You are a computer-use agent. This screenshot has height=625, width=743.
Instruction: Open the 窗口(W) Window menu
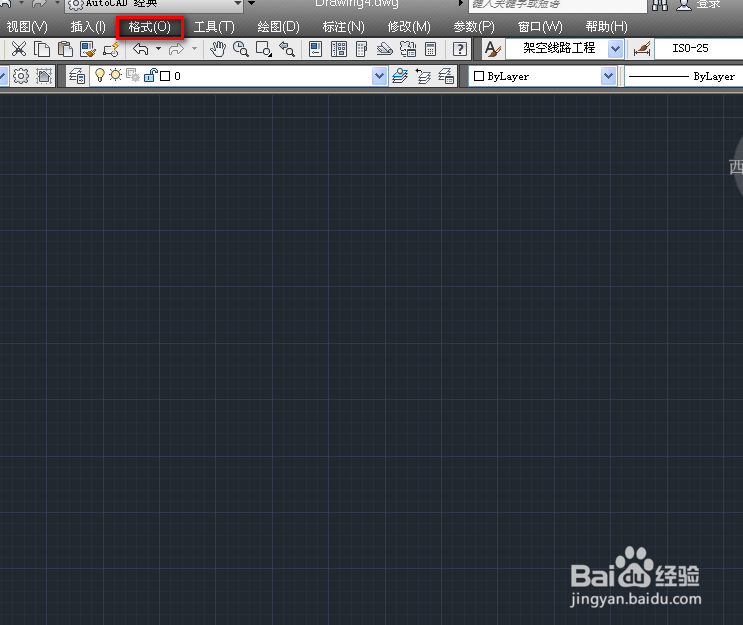[540, 27]
